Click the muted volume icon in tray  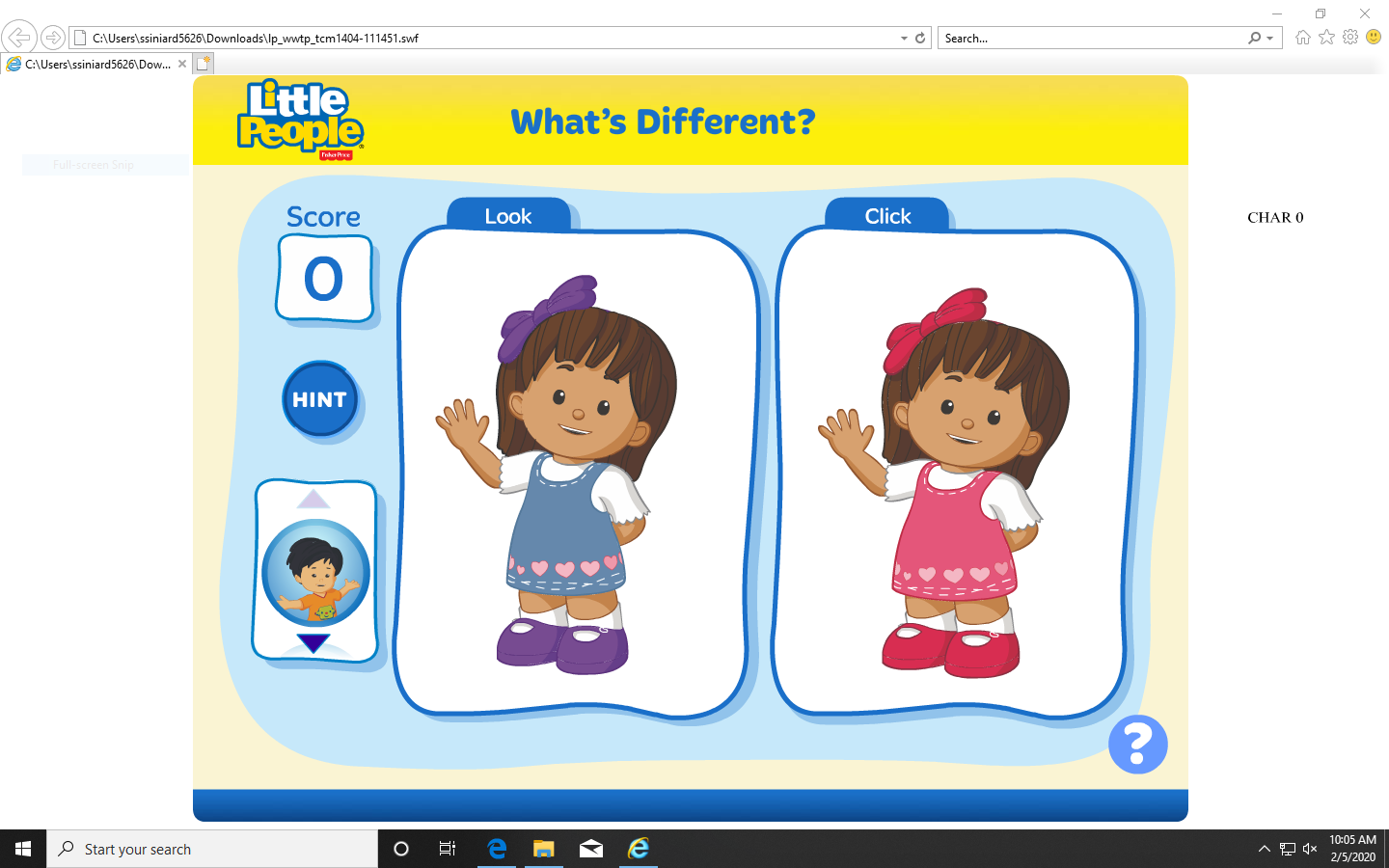tap(1310, 849)
